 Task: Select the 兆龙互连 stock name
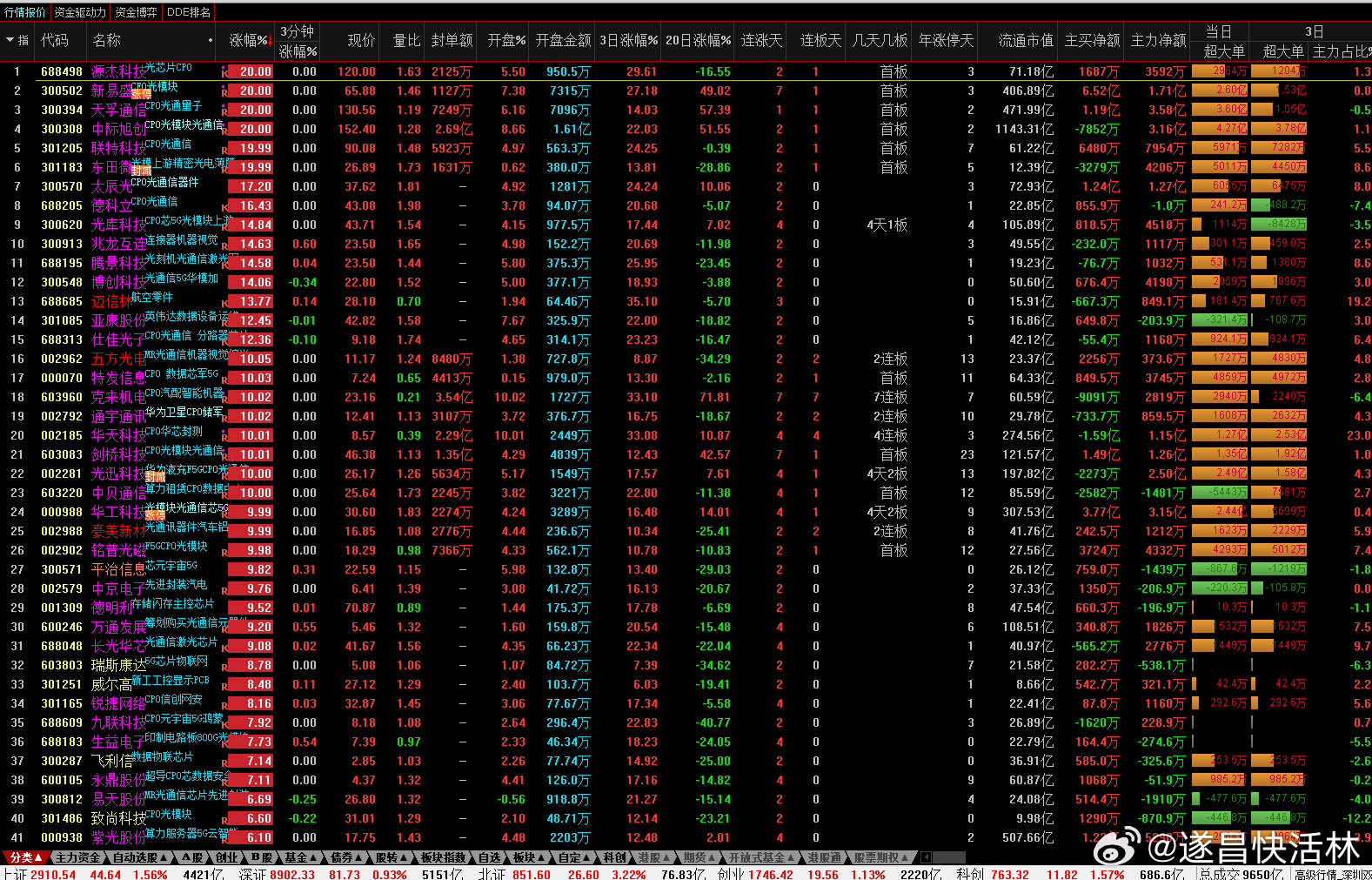(118, 245)
